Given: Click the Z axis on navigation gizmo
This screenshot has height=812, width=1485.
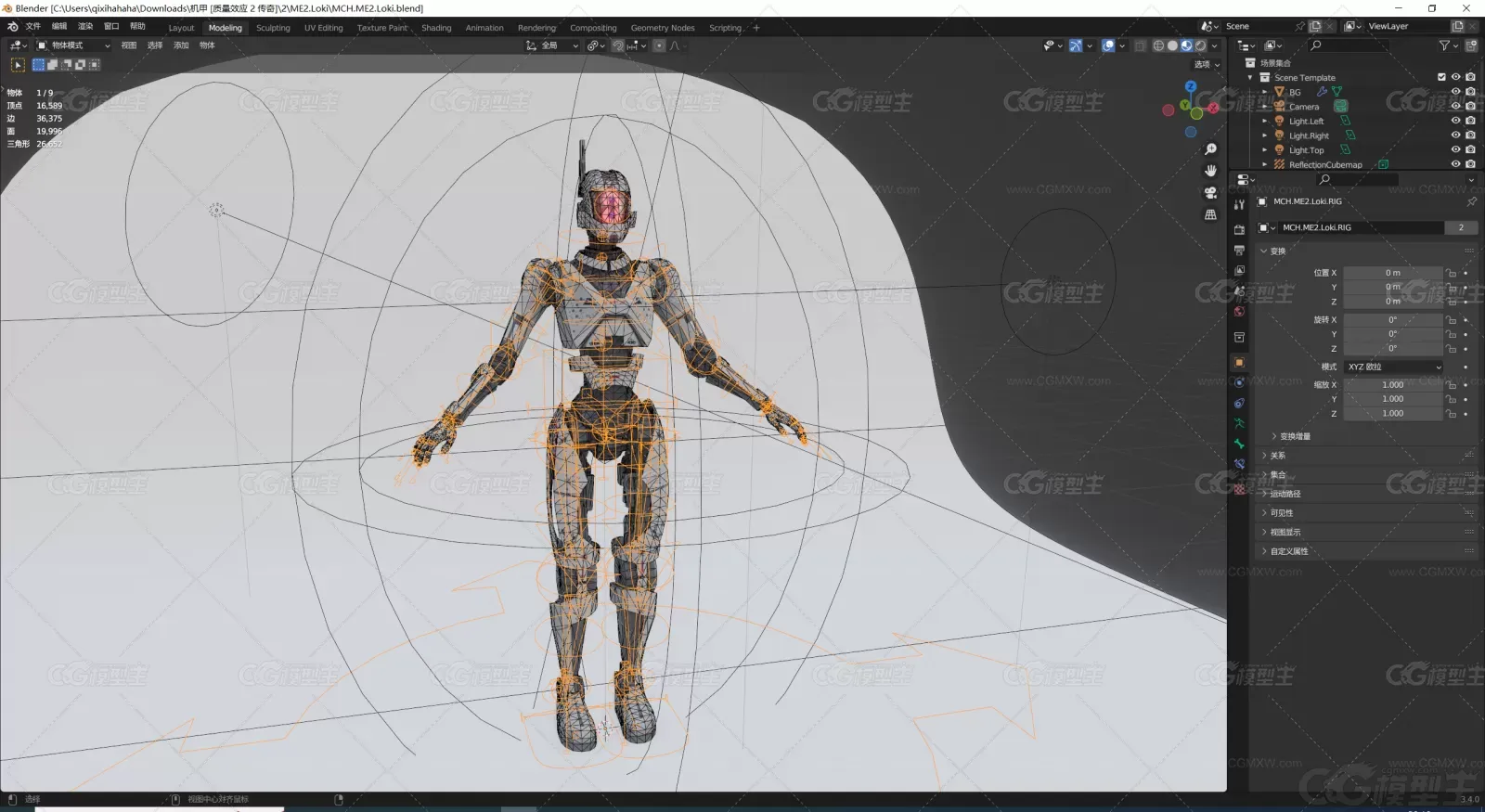Looking at the screenshot, I should click(x=1191, y=86).
